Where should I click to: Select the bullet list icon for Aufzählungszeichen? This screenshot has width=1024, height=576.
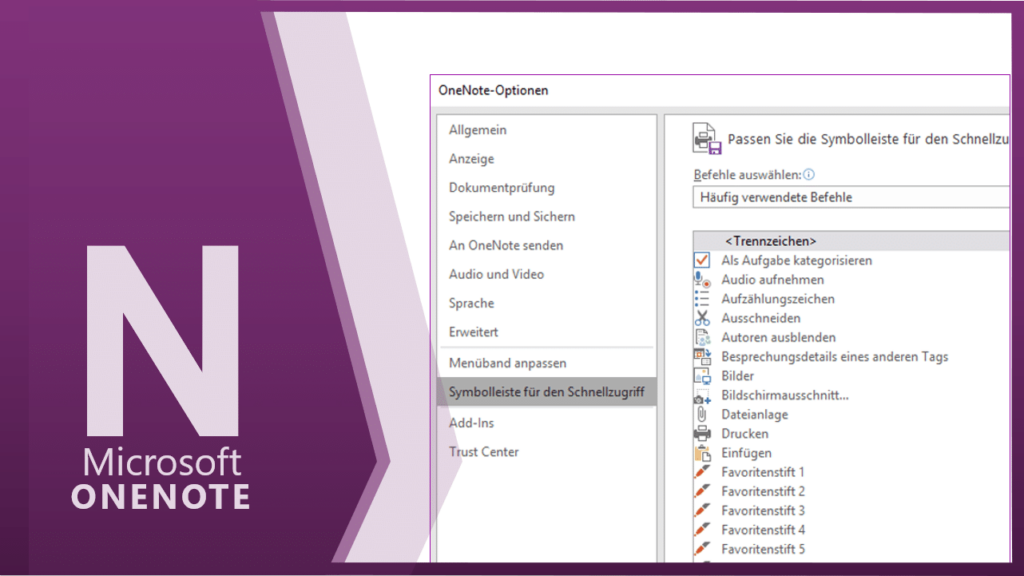[702, 298]
